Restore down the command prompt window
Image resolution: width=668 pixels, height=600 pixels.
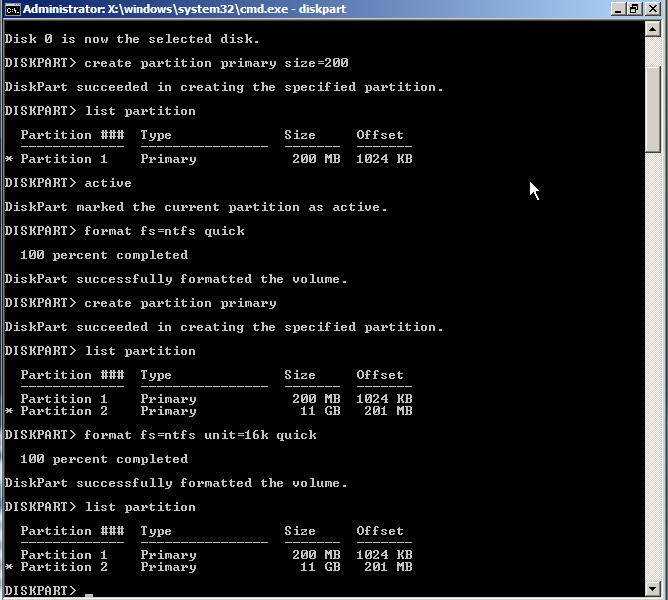634,9
